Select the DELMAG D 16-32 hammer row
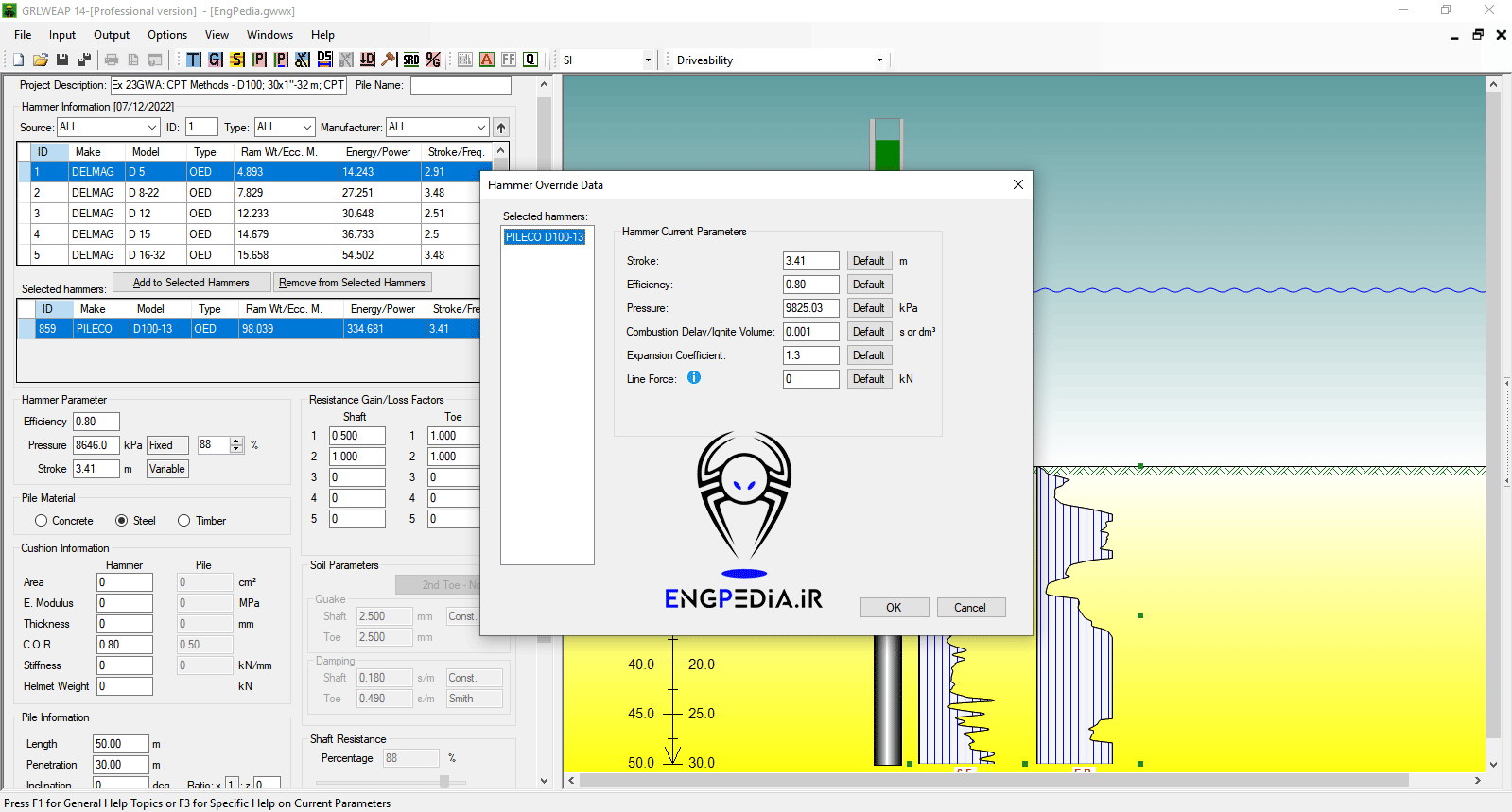The image size is (1512, 812). click(x=253, y=255)
